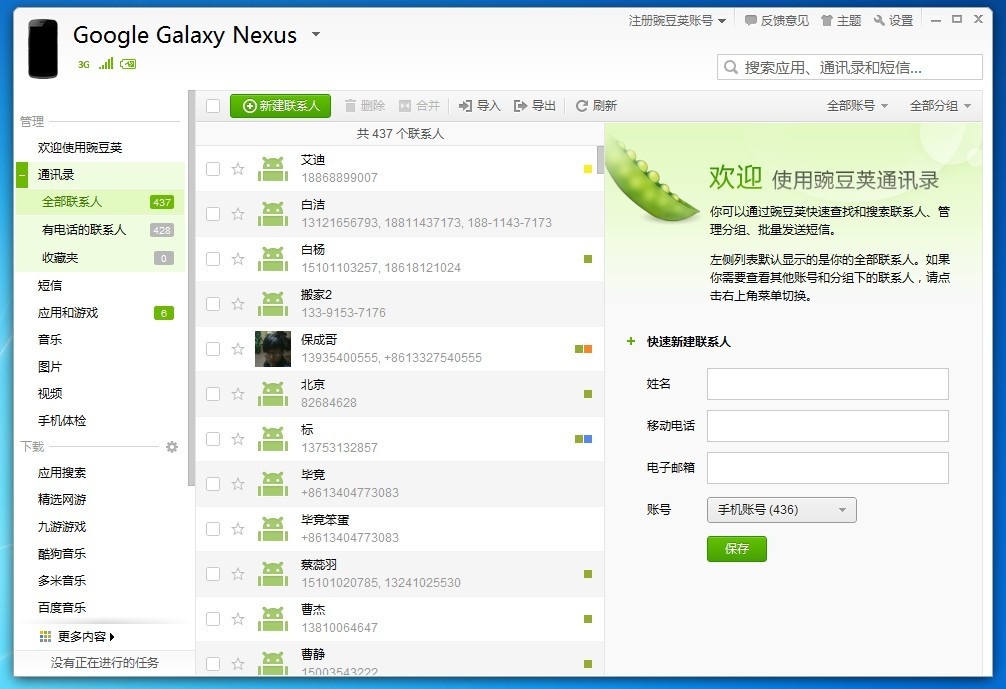The height and width of the screenshot is (689, 1006).
Task: Click the green 保存 button
Action: (x=737, y=549)
